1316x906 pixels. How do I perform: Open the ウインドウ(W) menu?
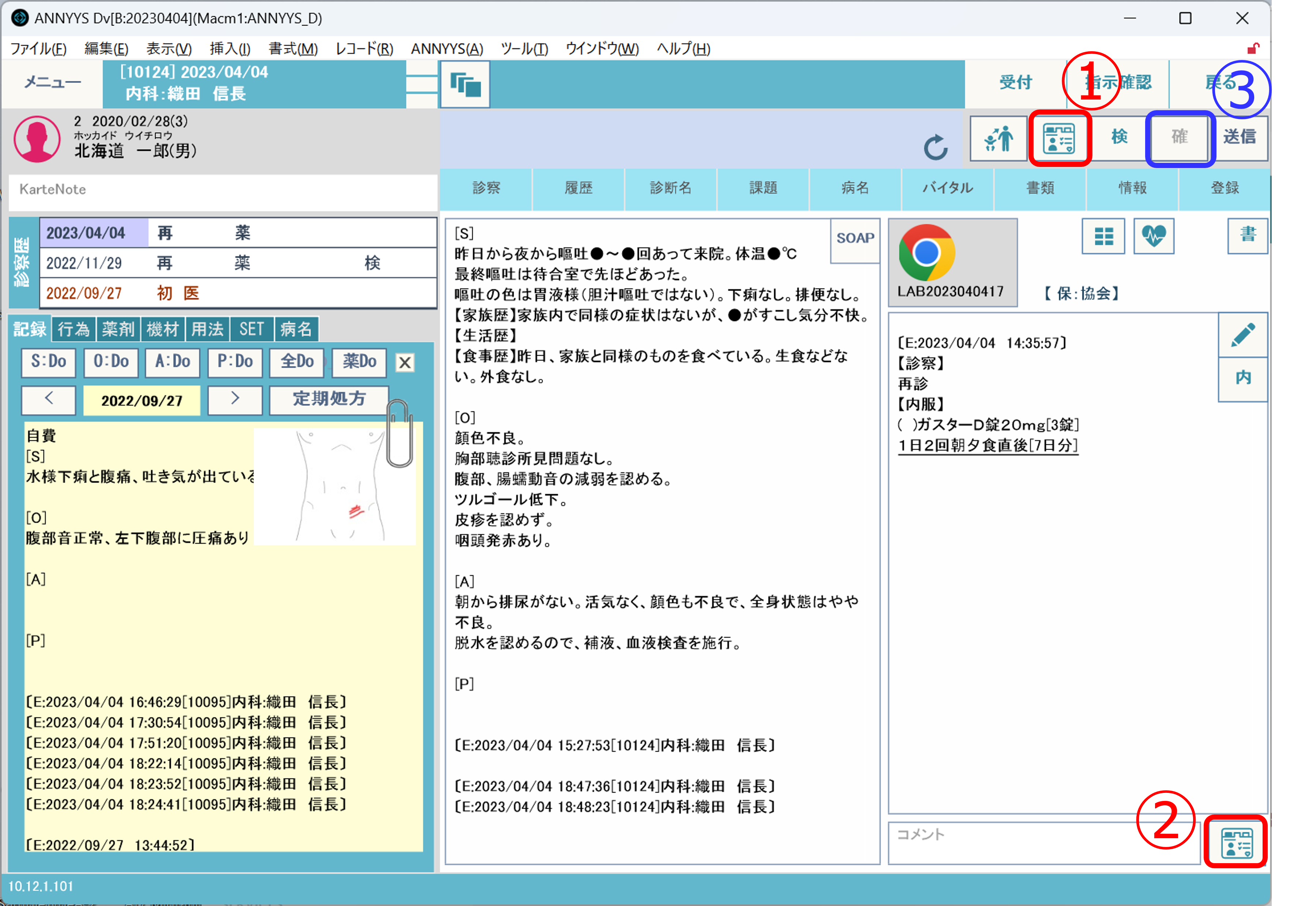click(x=602, y=49)
